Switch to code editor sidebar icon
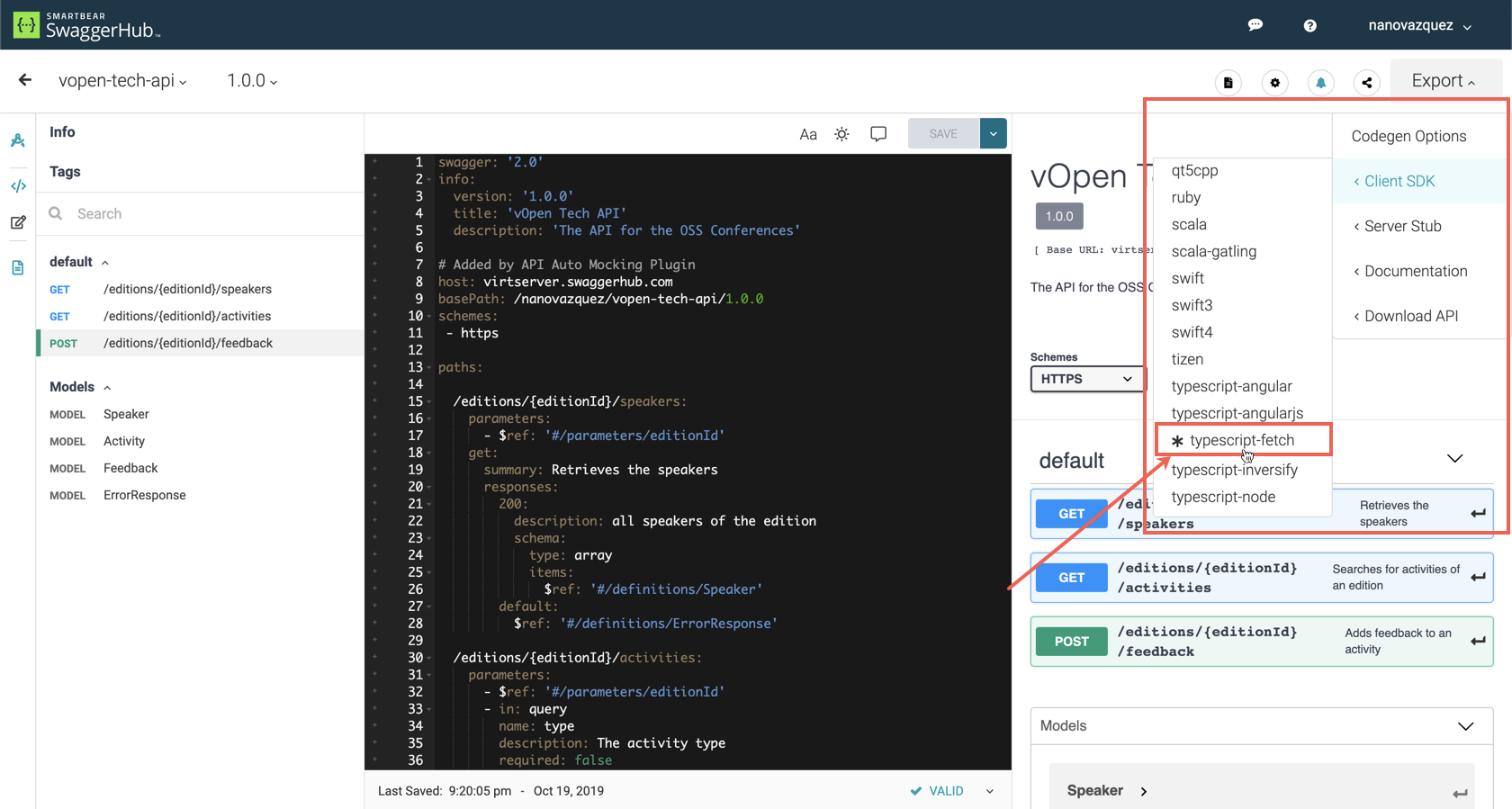 point(18,186)
